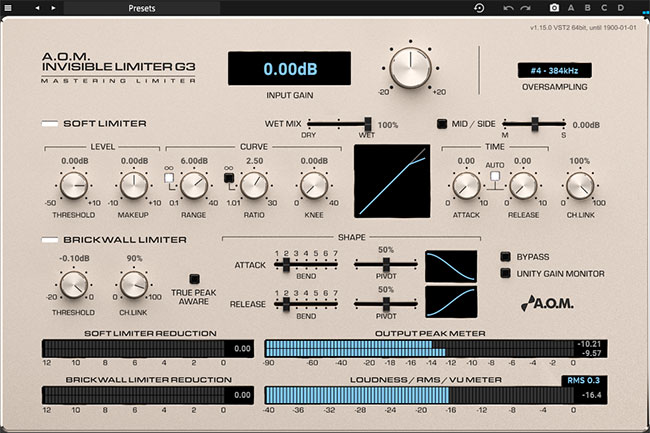This screenshot has height=433, width=650.
Task: Click the history reset icon
Action: pyautogui.click(x=479, y=8)
